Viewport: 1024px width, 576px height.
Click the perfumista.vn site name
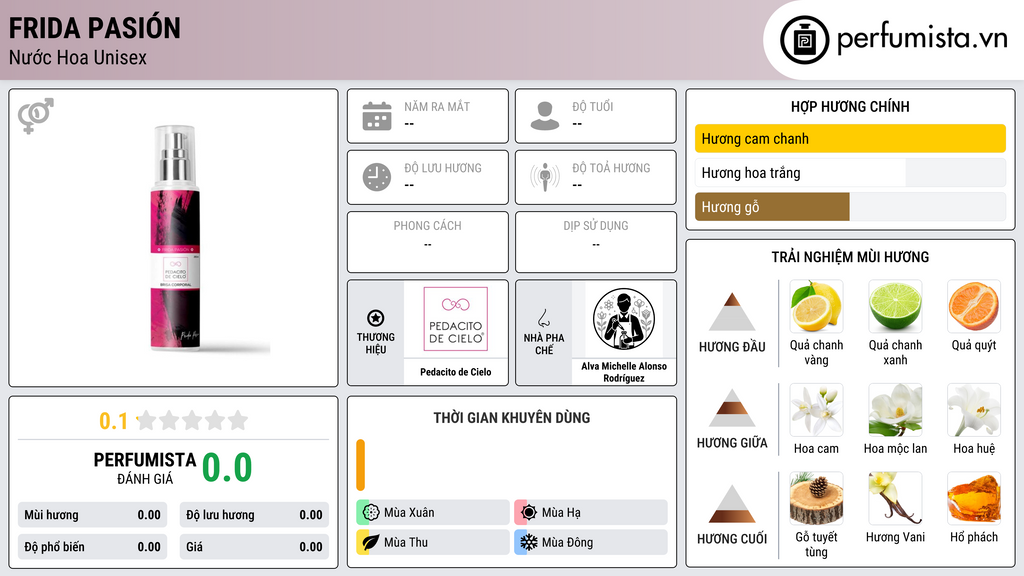coord(922,39)
